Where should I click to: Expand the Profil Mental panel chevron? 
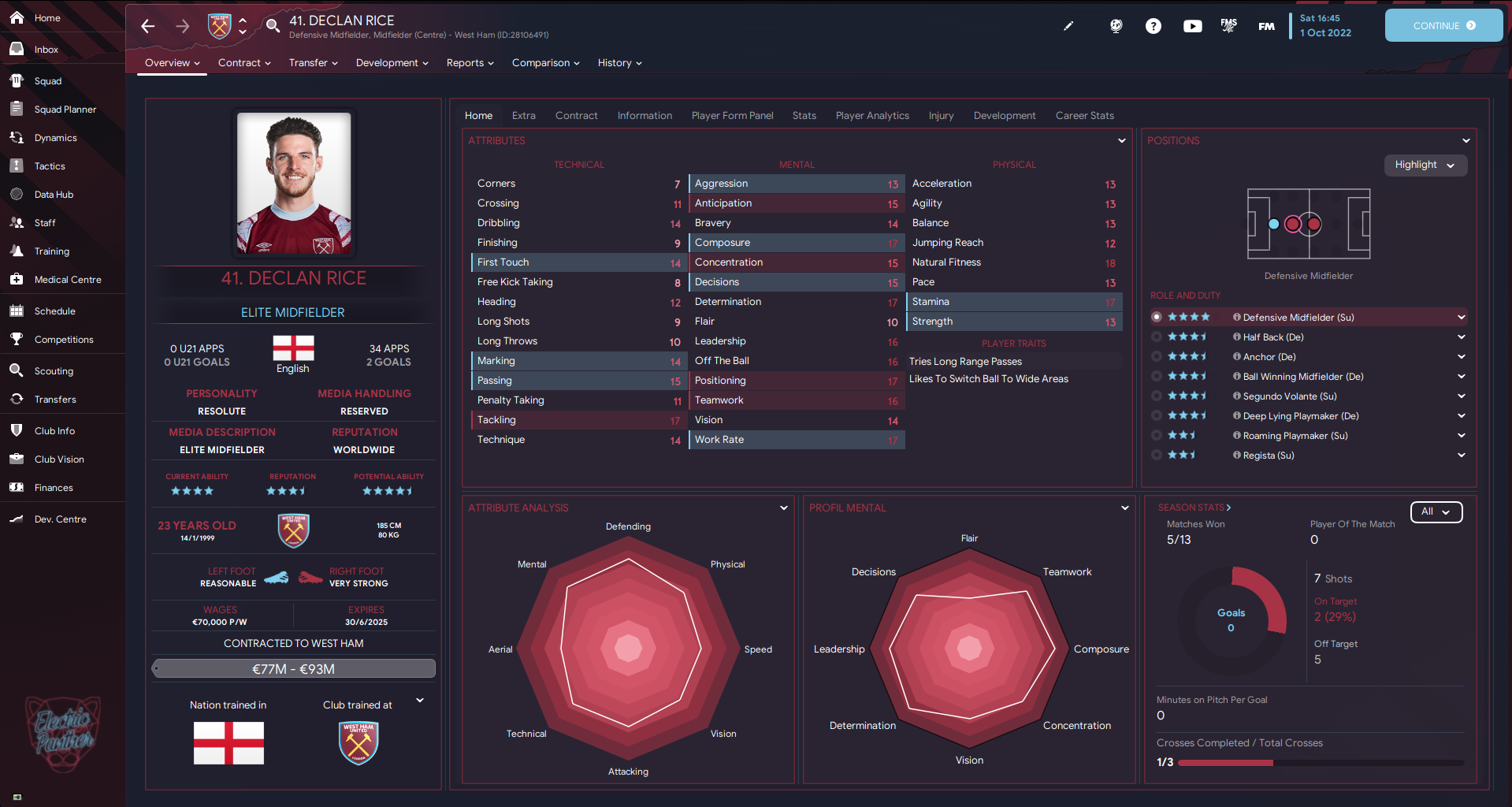1125,508
